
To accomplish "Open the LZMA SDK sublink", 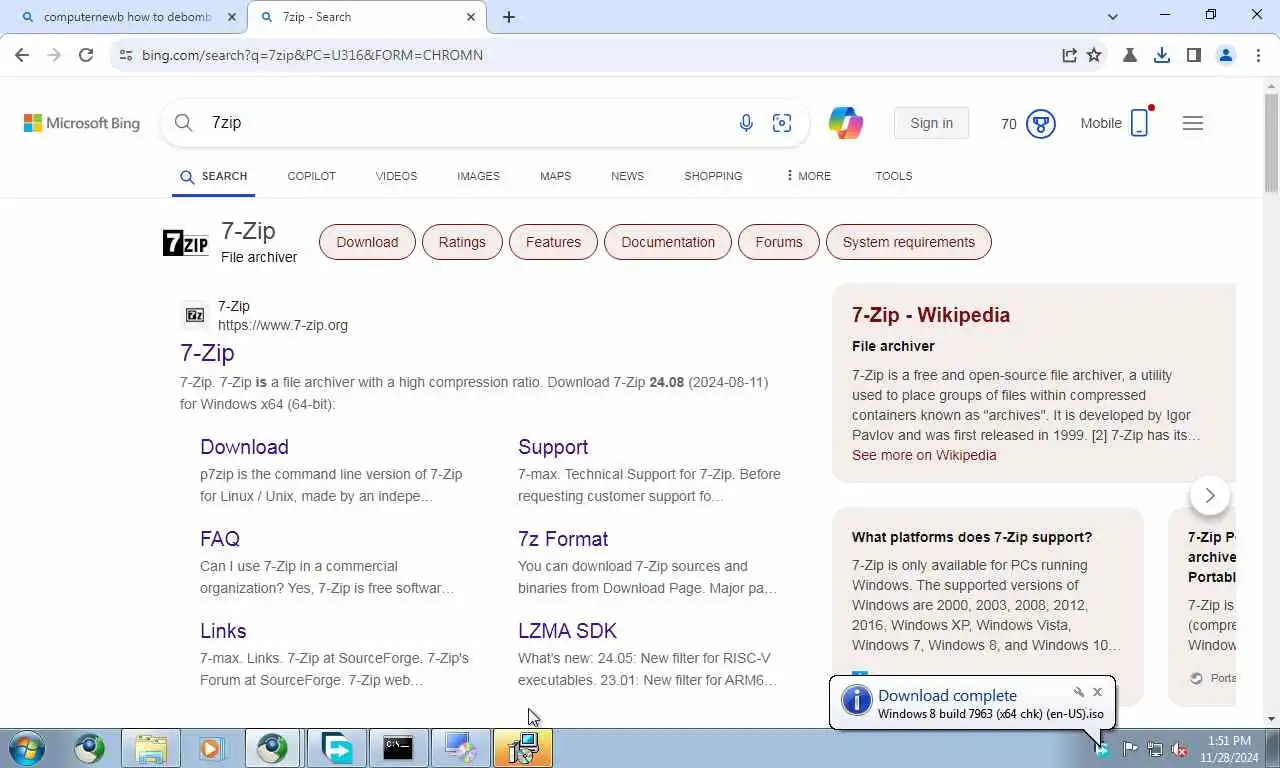I will click(567, 631).
